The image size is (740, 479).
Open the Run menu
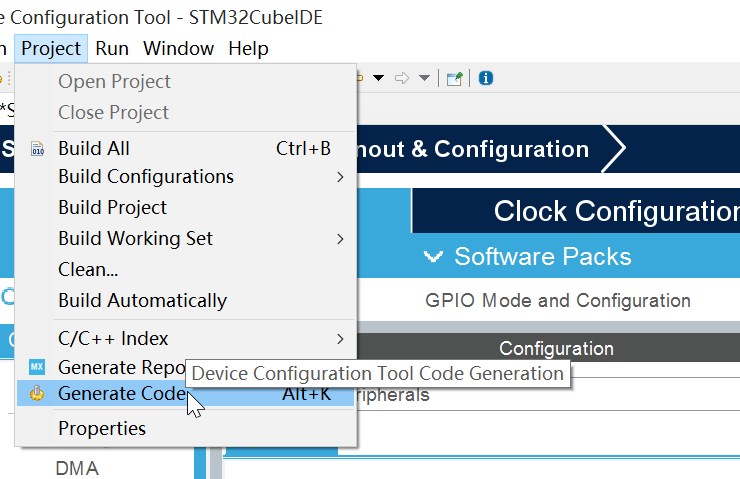tap(112, 49)
